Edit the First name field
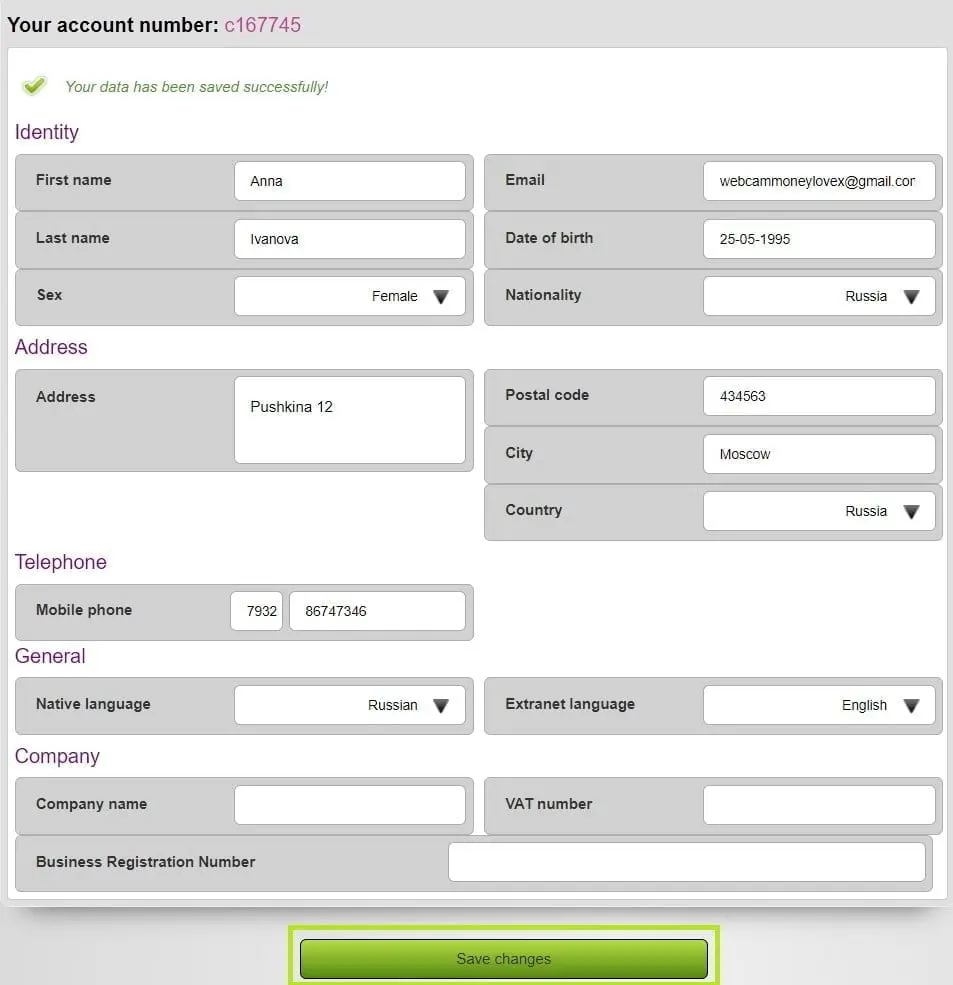Screen dimensions: 953x985 coord(349,181)
